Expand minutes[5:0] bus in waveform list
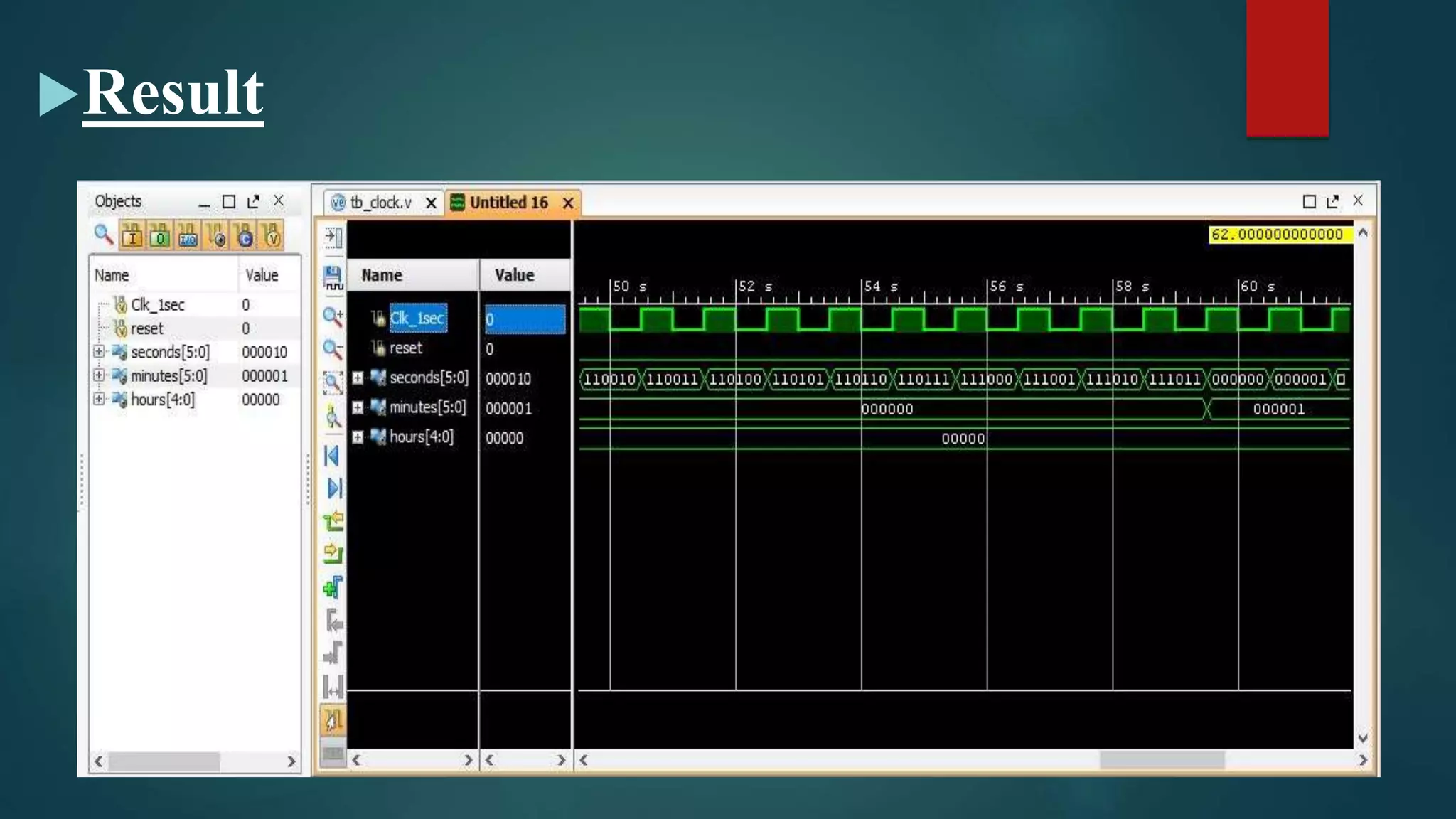The width and height of the screenshot is (1456, 819). point(358,408)
